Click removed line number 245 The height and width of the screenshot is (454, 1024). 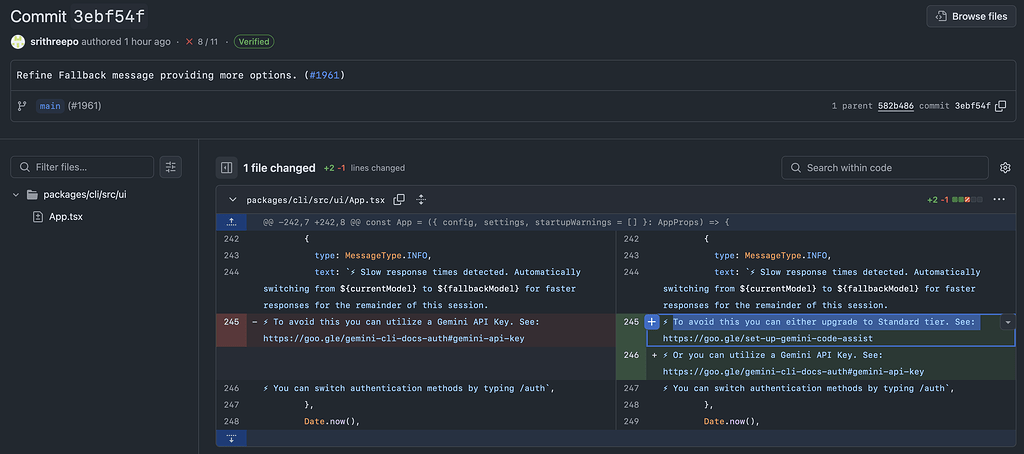point(231,321)
